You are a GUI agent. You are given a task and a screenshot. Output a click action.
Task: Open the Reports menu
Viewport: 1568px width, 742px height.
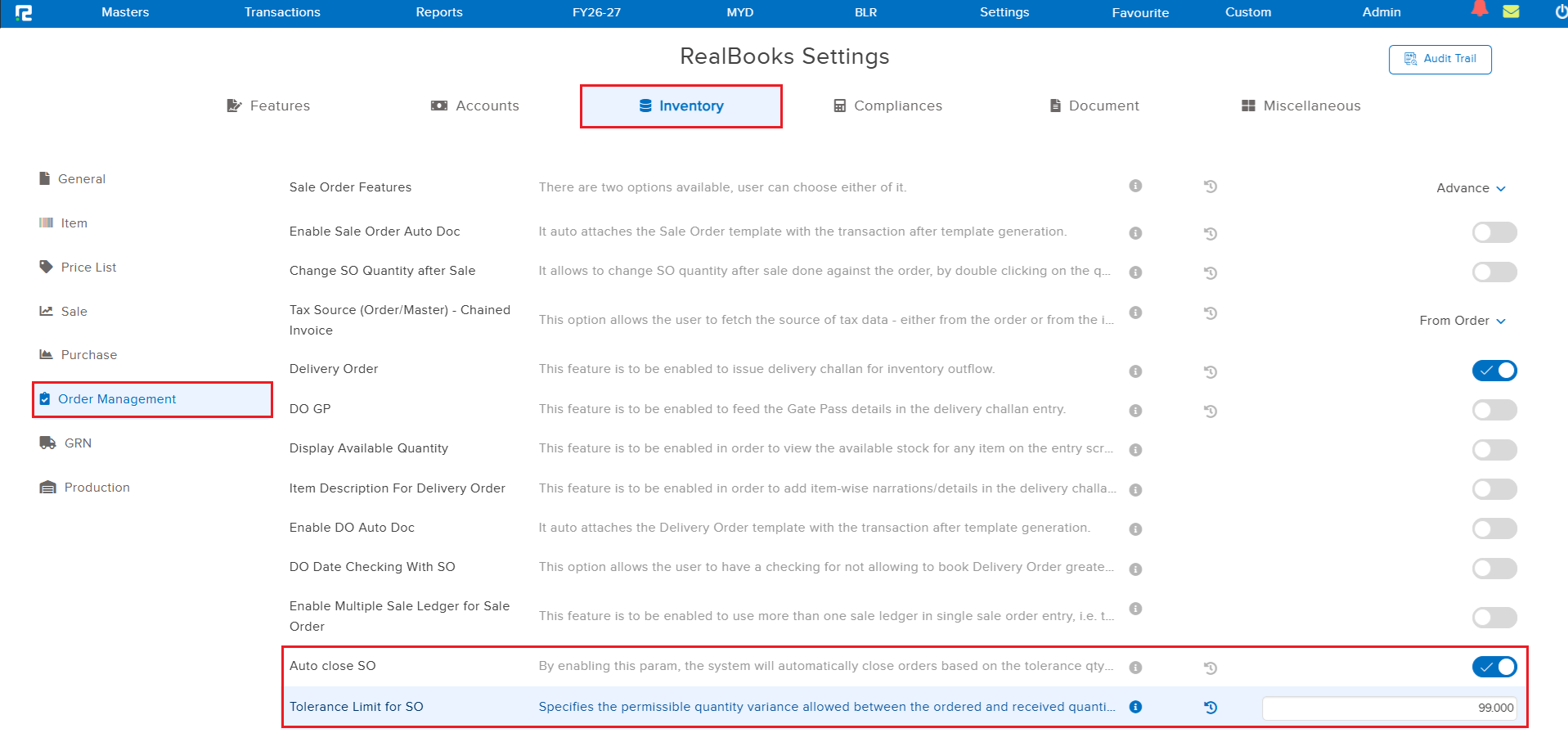439,12
